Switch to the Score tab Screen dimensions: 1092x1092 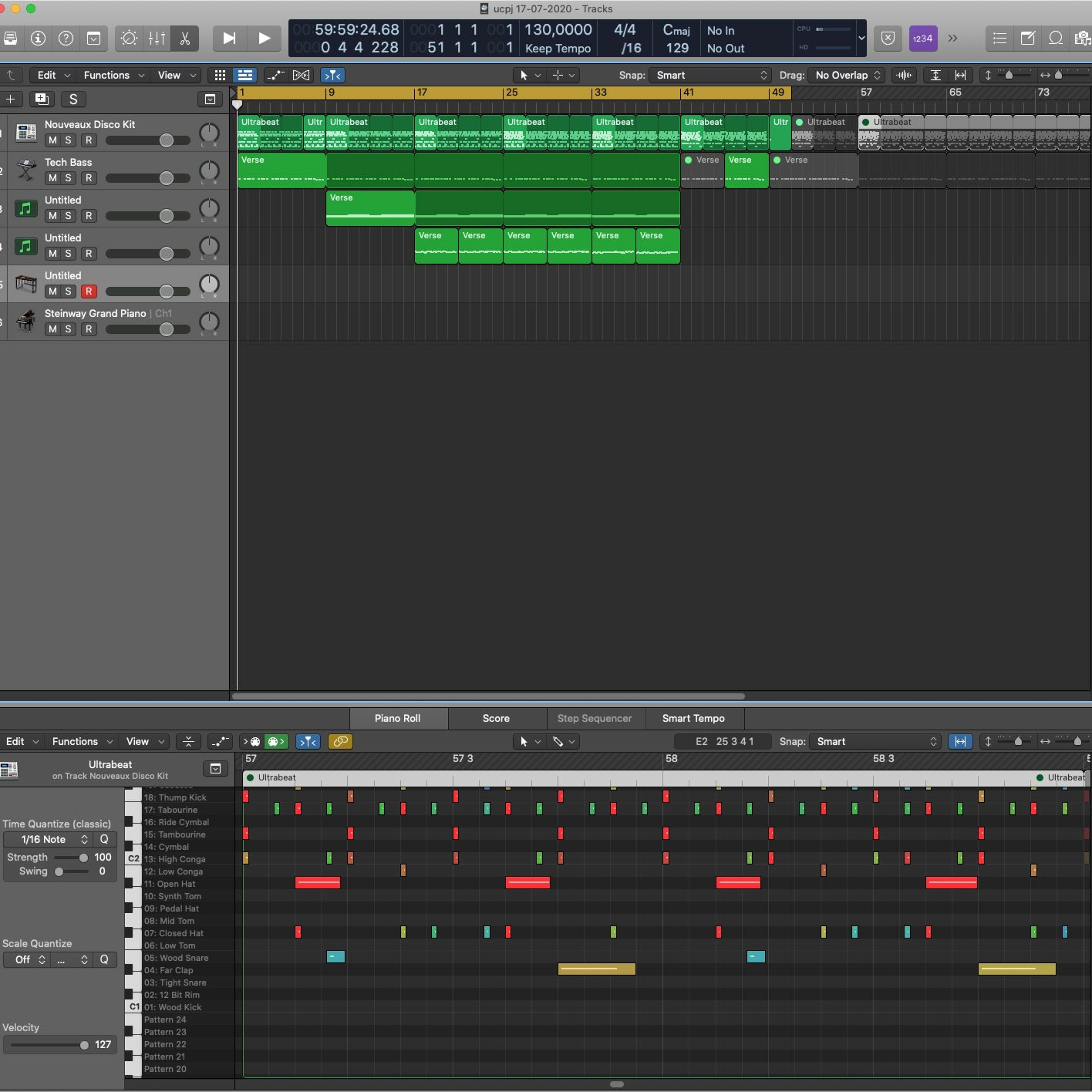(x=496, y=719)
